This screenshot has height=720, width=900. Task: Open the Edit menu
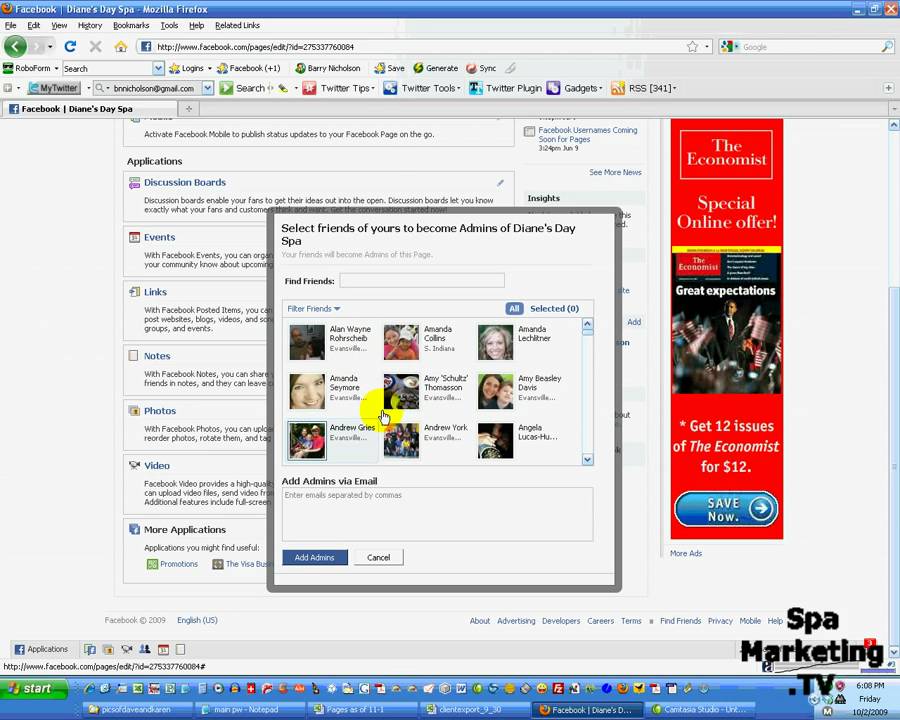[34, 25]
